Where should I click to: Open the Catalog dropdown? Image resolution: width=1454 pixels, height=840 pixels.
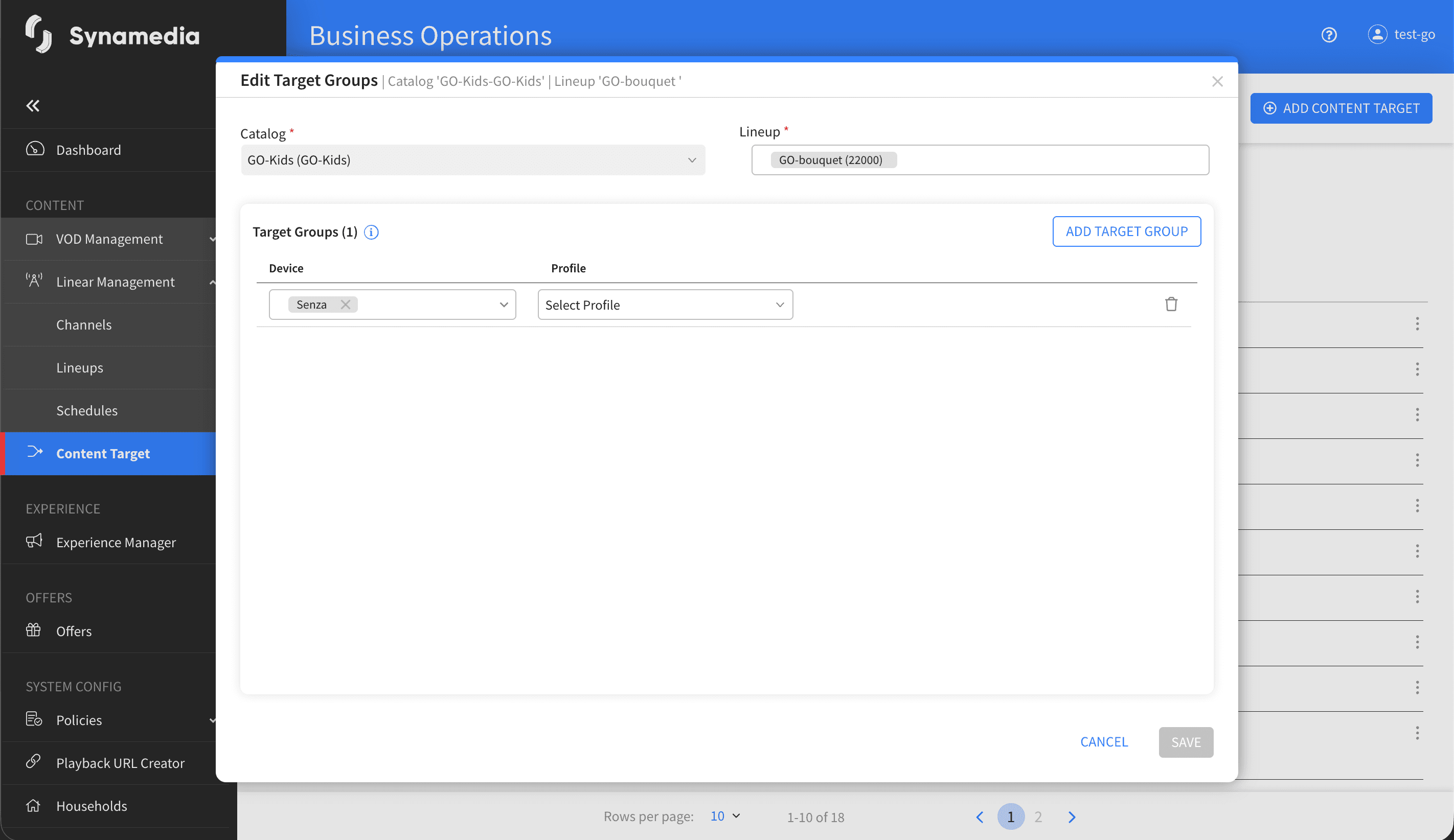pos(472,160)
